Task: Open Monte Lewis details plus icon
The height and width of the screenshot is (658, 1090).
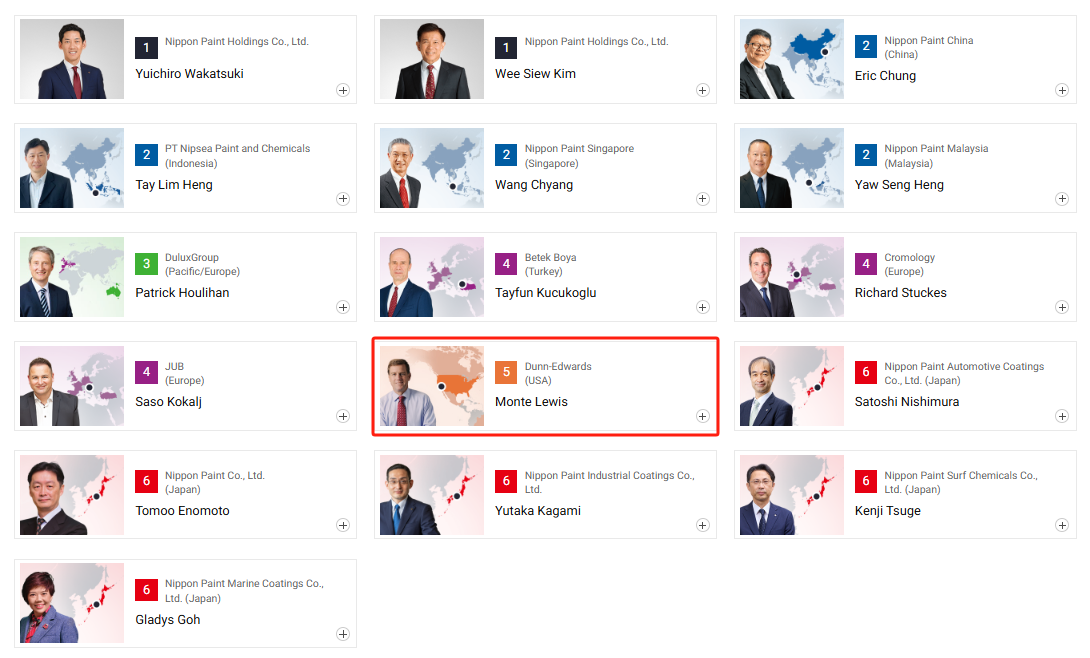Action: pos(703,416)
